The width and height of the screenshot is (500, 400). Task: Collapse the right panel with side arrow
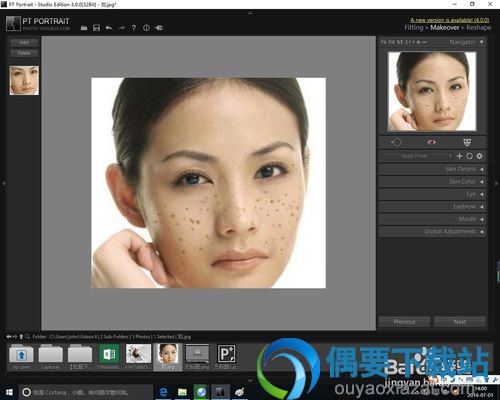coord(496,183)
